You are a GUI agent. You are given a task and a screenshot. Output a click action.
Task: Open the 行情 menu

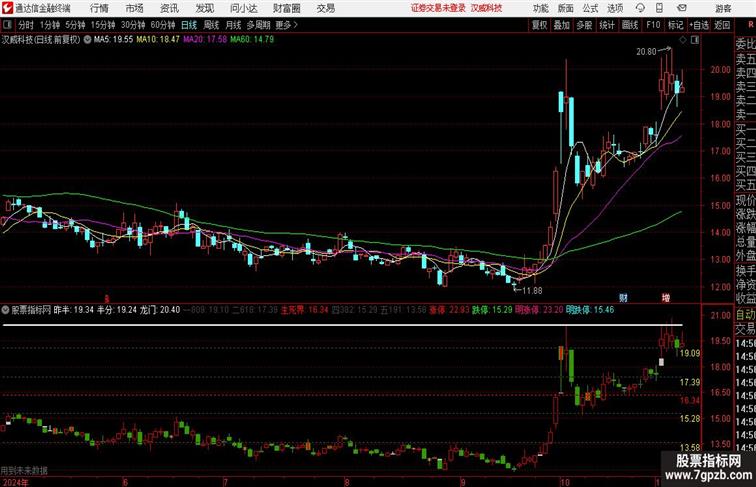click(x=99, y=8)
